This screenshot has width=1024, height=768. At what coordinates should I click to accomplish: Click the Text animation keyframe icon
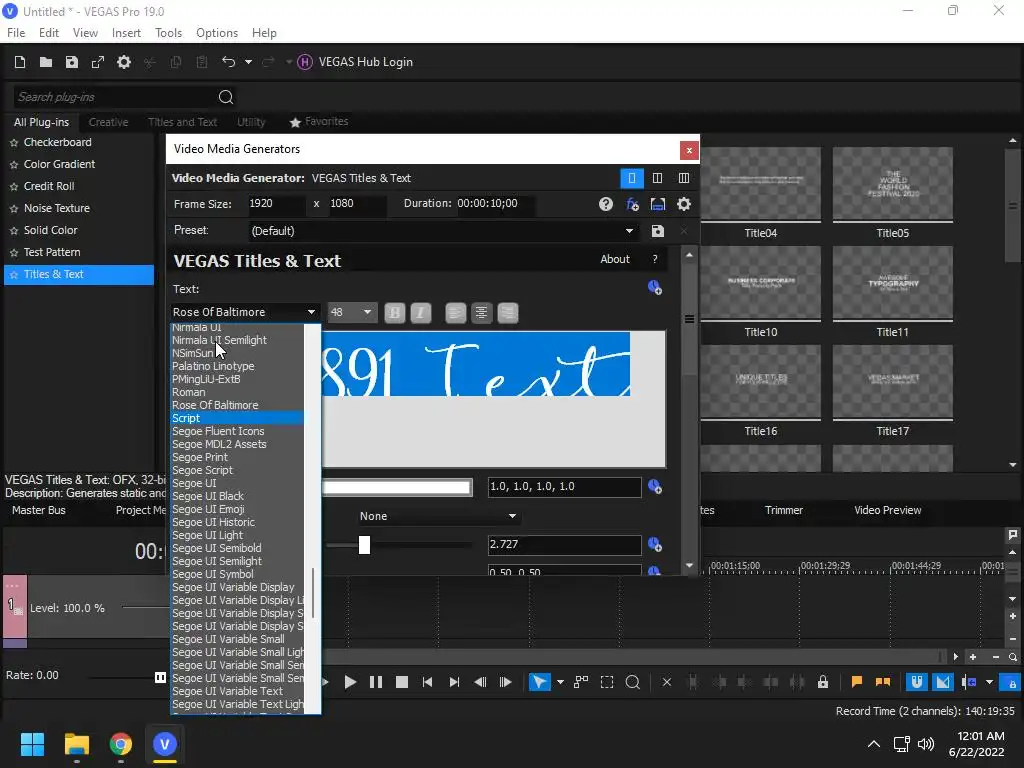[655, 288]
